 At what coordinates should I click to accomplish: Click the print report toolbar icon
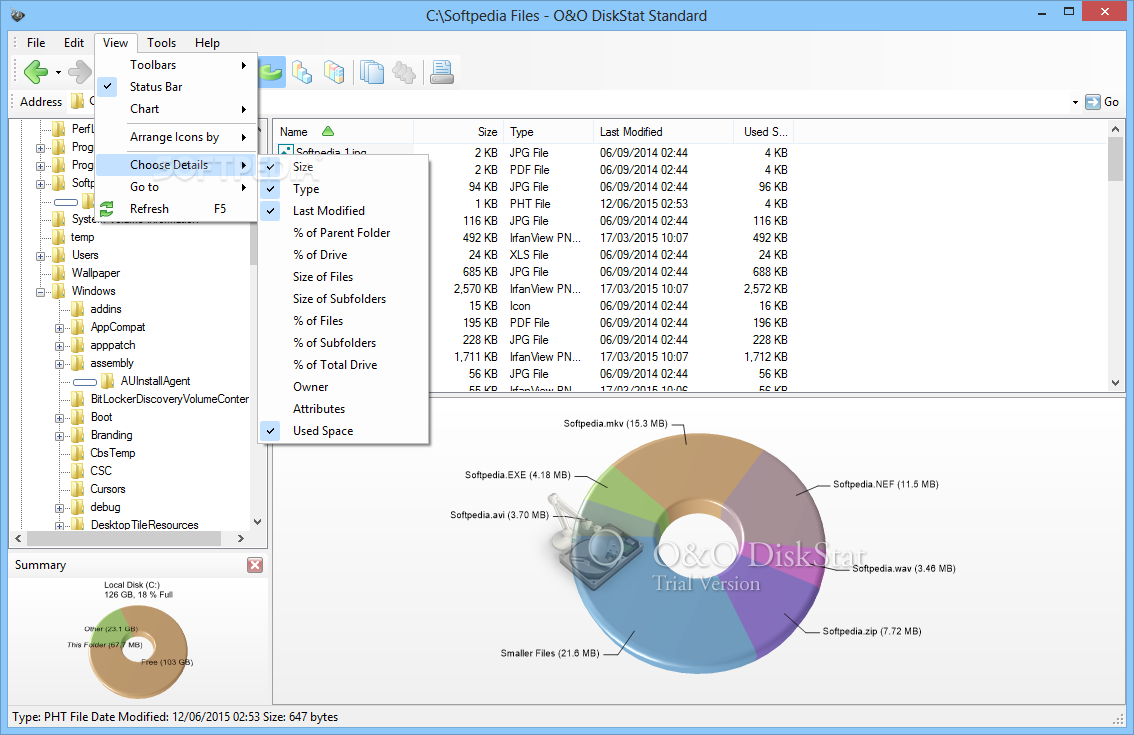(x=441, y=72)
